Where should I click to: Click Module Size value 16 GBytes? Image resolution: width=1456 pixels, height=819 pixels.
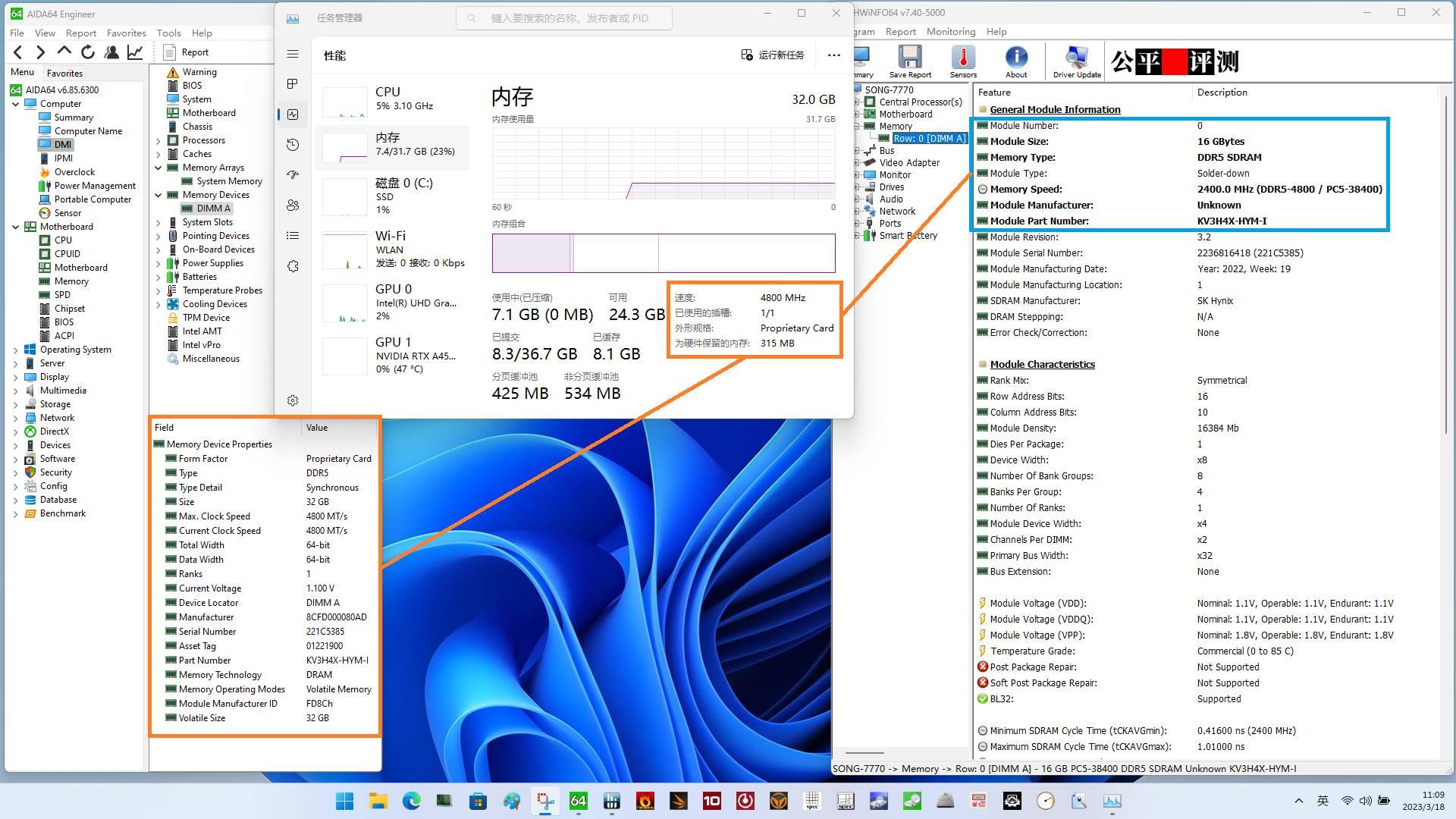[1220, 142]
